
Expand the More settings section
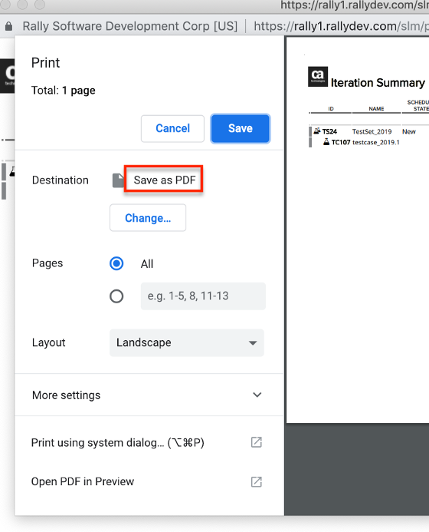149,395
